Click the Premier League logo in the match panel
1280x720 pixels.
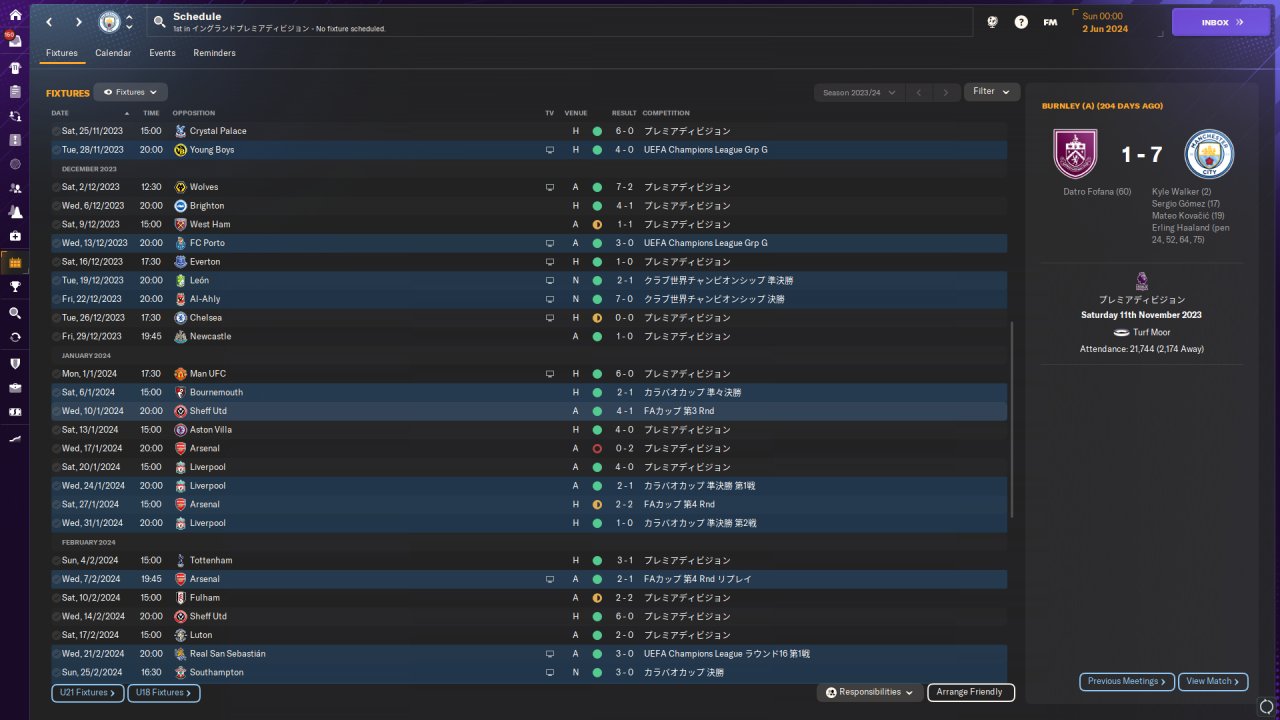pyautogui.click(x=1142, y=282)
